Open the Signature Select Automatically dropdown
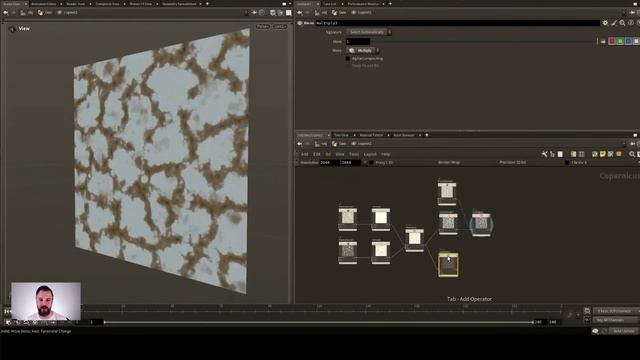Image resolution: width=640 pixels, height=360 pixels. click(369, 32)
